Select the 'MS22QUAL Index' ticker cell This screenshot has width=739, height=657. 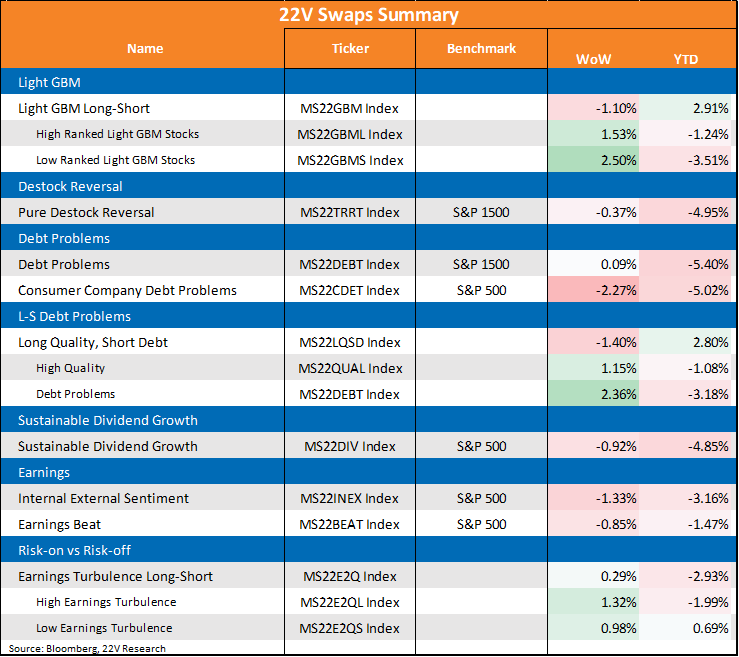click(x=350, y=369)
